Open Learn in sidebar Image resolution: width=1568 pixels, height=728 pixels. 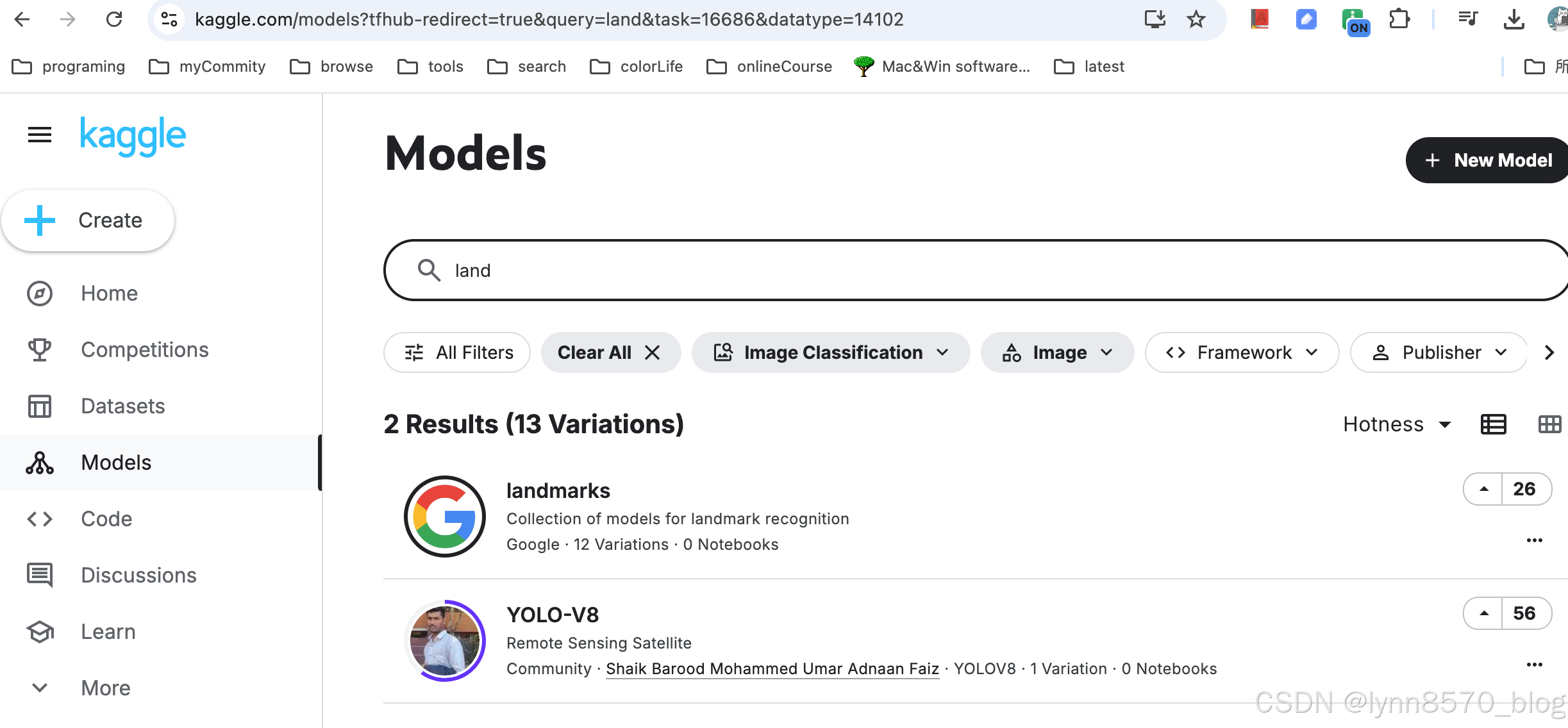(x=160, y=632)
